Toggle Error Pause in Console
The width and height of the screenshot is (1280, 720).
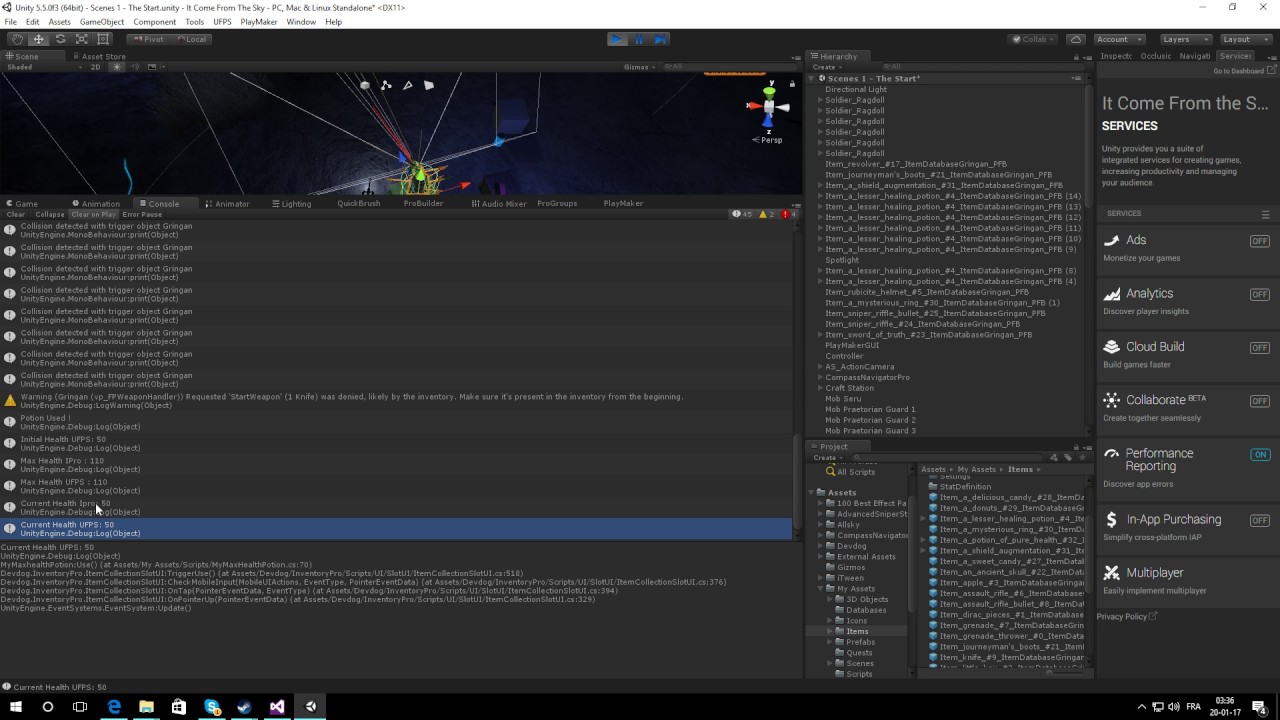(x=142, y=214)
